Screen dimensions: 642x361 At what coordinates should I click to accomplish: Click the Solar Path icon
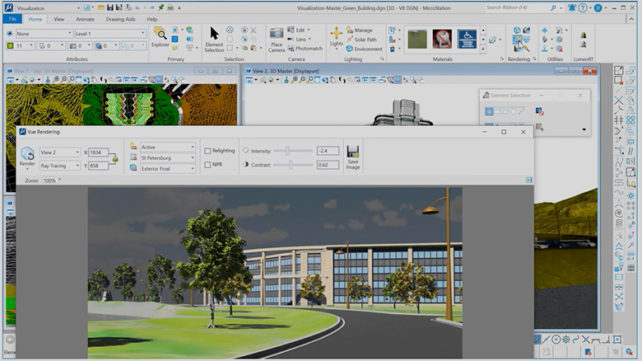coord(350,39)
